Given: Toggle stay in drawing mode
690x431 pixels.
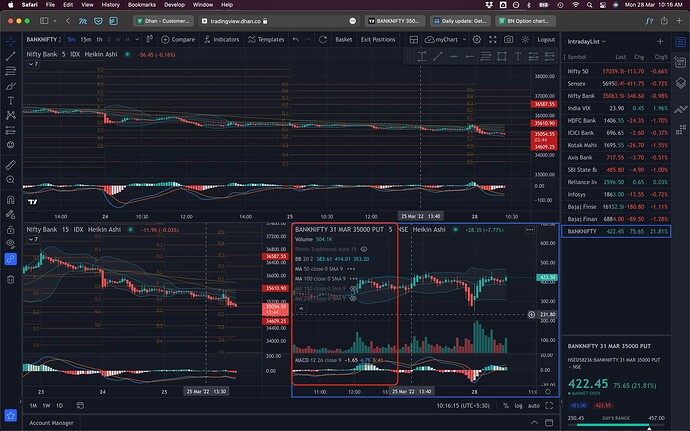Looking at the screenshot, I should [11, 214].
